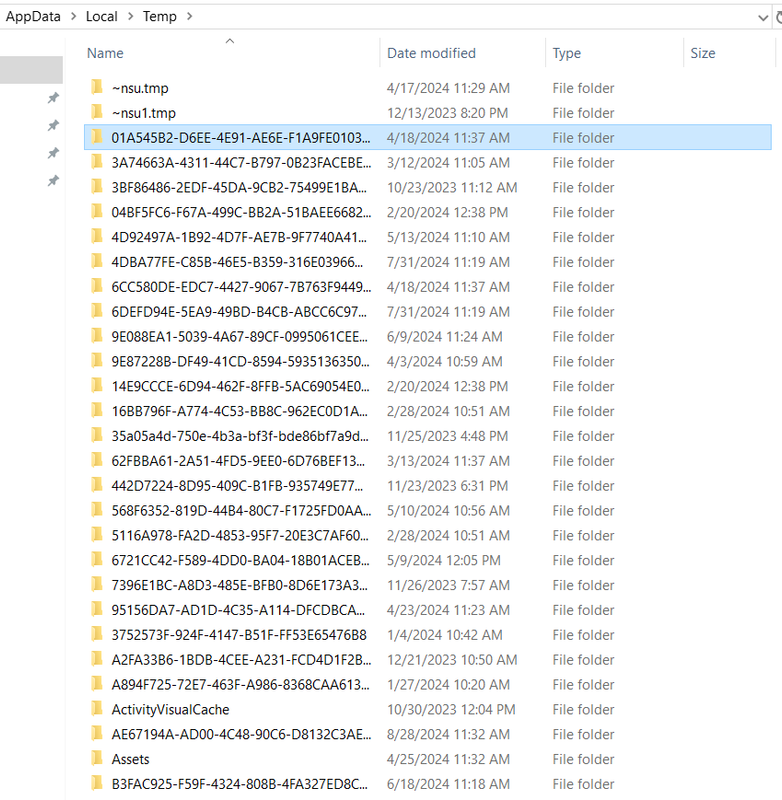Viewport: 782px width, 800px height.
Task: Click folder icon for 04BF5FC6-F67A-499C entry
Action: 97,212
